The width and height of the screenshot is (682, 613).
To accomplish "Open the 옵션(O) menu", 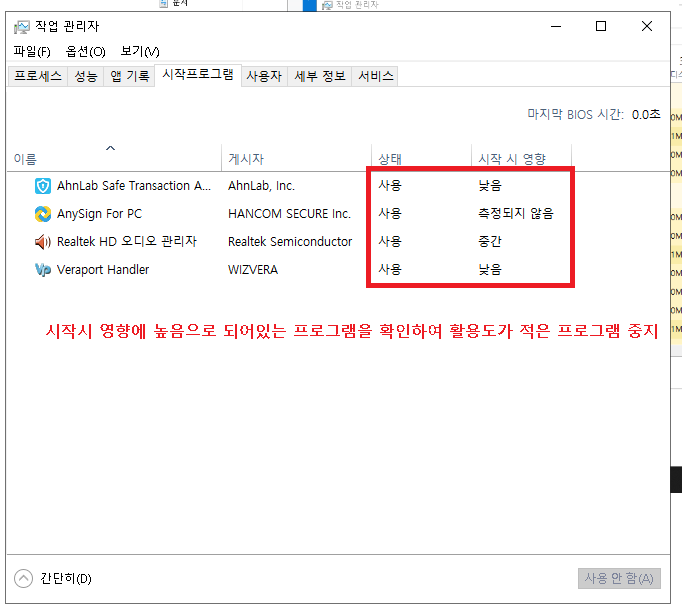I will pyautogui.click(x=85, y=52).
